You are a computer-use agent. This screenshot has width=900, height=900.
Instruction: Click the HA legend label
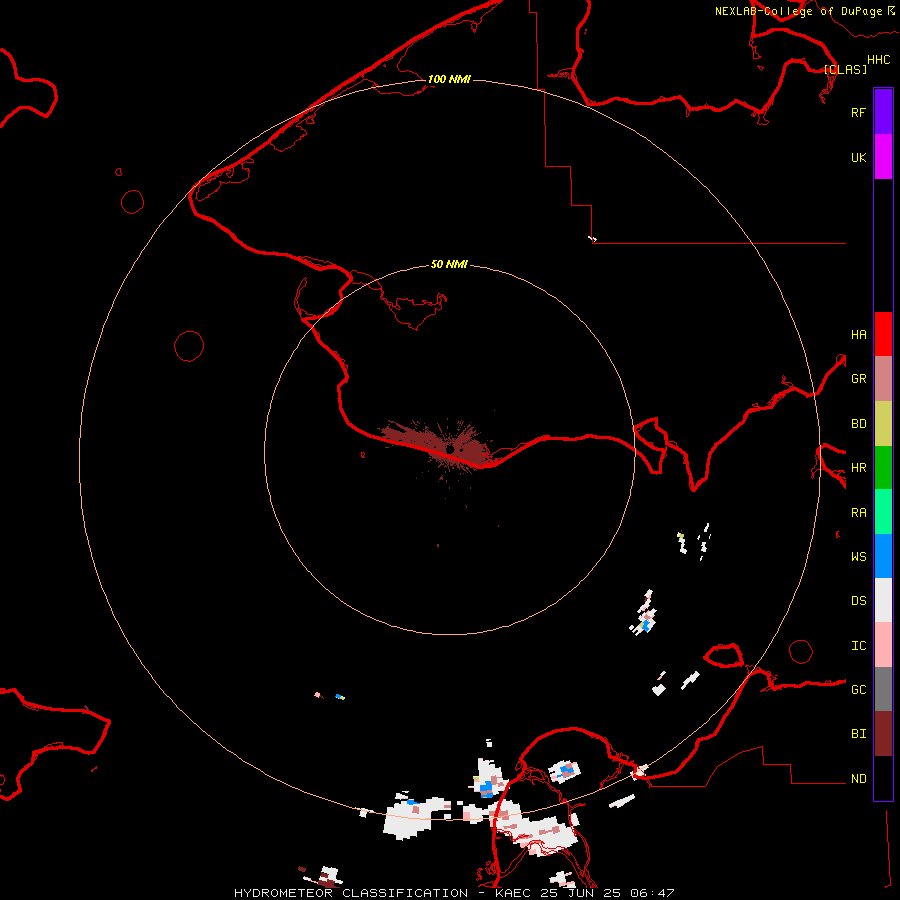858,335
